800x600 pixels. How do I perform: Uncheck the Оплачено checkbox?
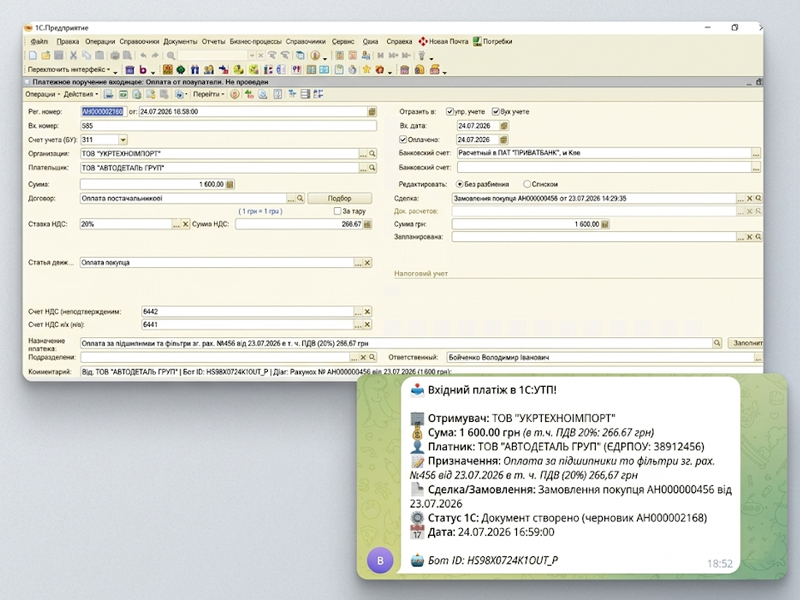click(403, 139)
